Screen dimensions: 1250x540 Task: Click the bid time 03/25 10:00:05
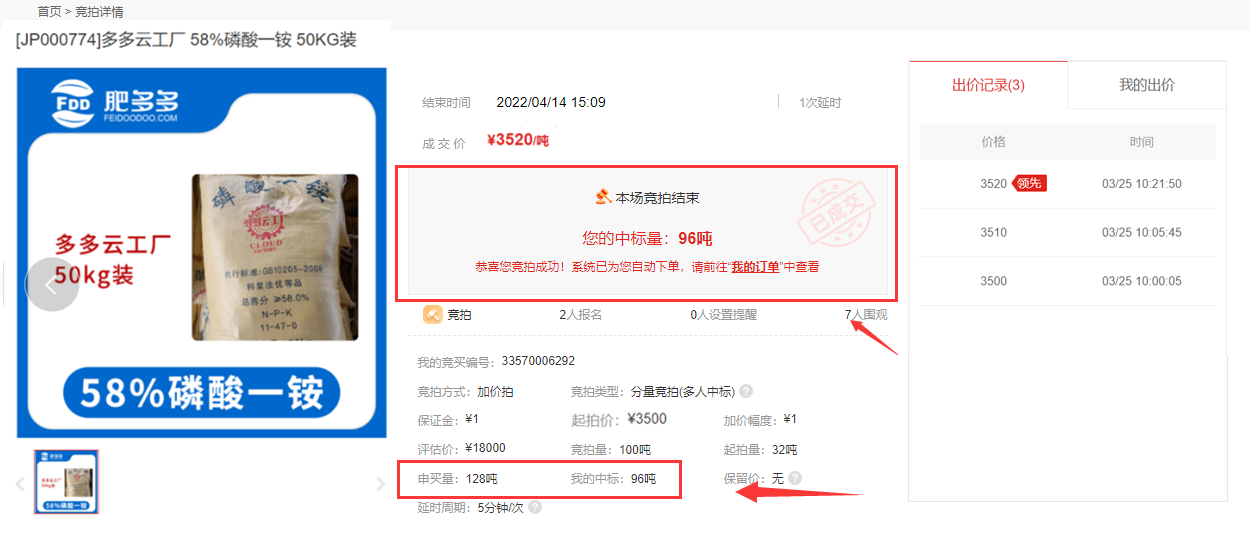(x=1142, y=281)
